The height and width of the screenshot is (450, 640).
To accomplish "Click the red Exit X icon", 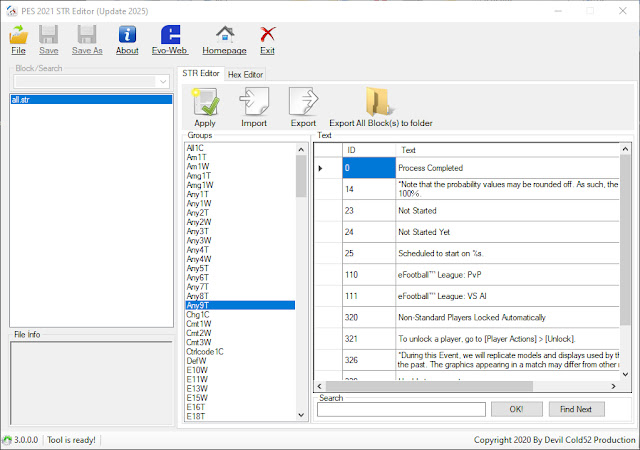I will 267,34.
